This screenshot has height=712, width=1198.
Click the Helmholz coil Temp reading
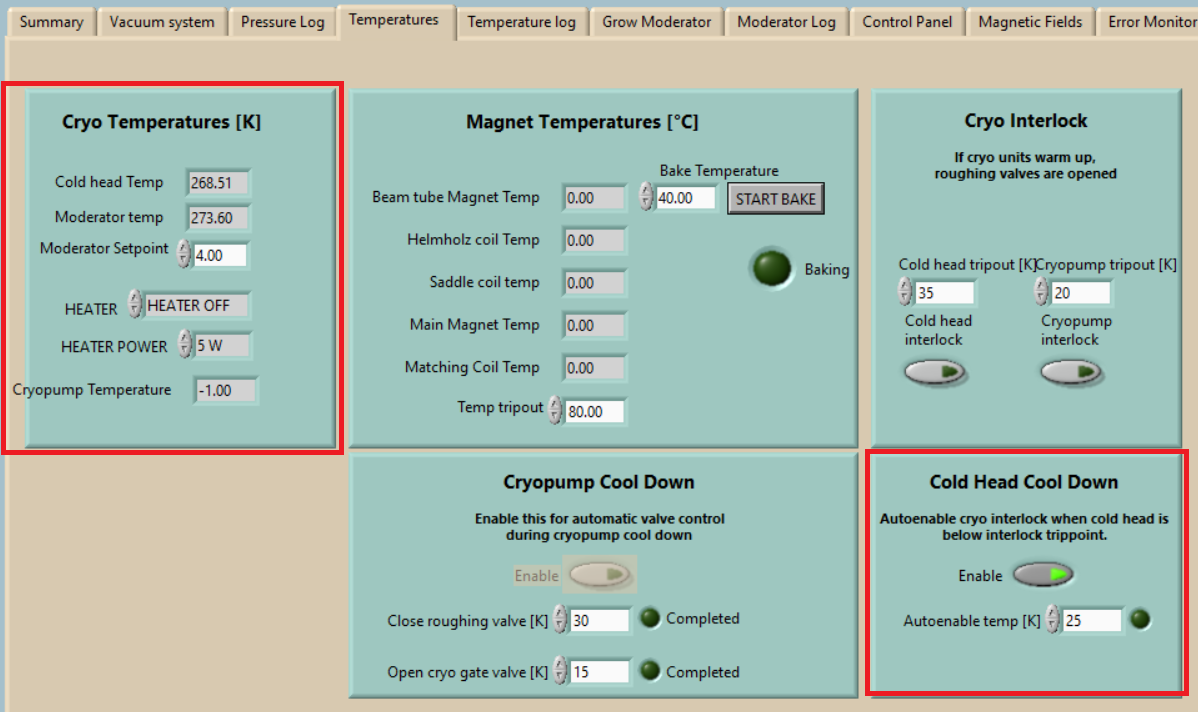tap(594, 241)
